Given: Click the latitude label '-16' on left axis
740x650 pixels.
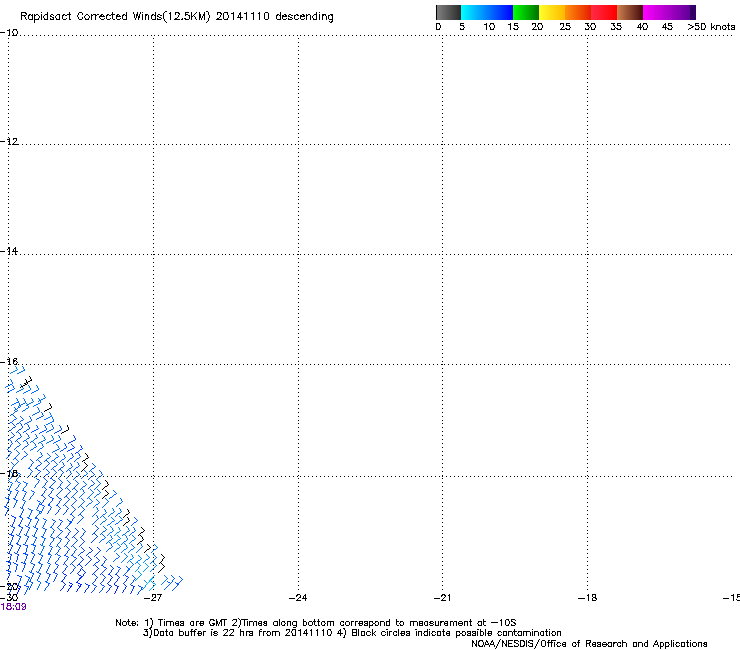Looking at the screenshot, I should pos(9,362).
